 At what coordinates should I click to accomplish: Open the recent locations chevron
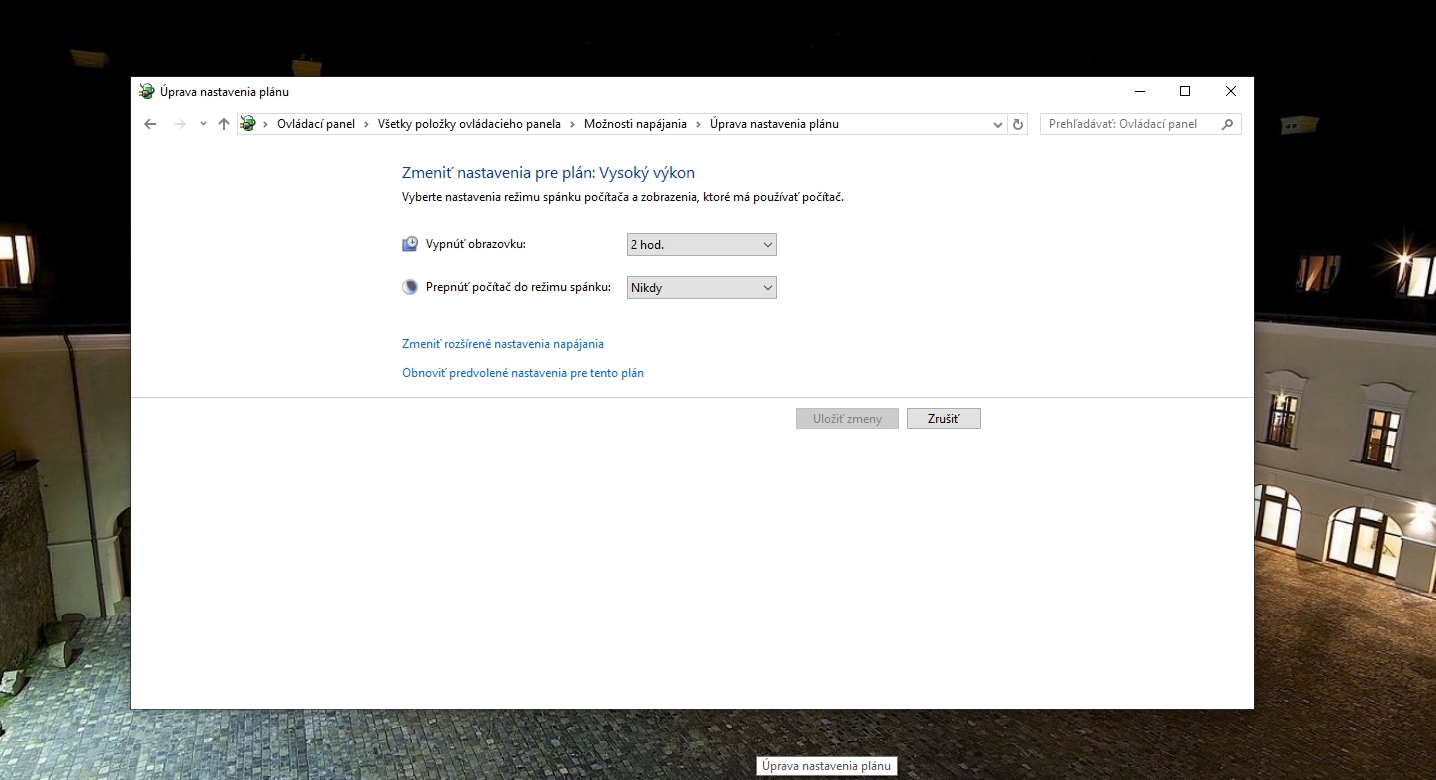point(203,124)
